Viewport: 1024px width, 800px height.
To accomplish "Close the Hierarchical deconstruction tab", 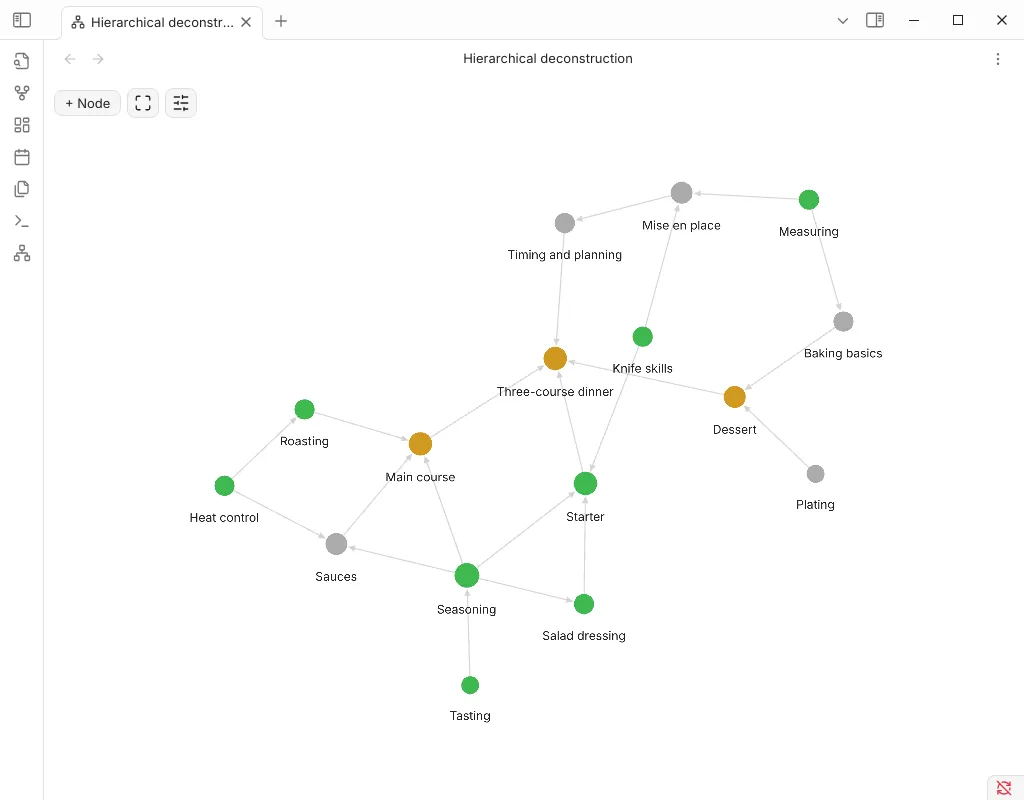I will [246, 22].
